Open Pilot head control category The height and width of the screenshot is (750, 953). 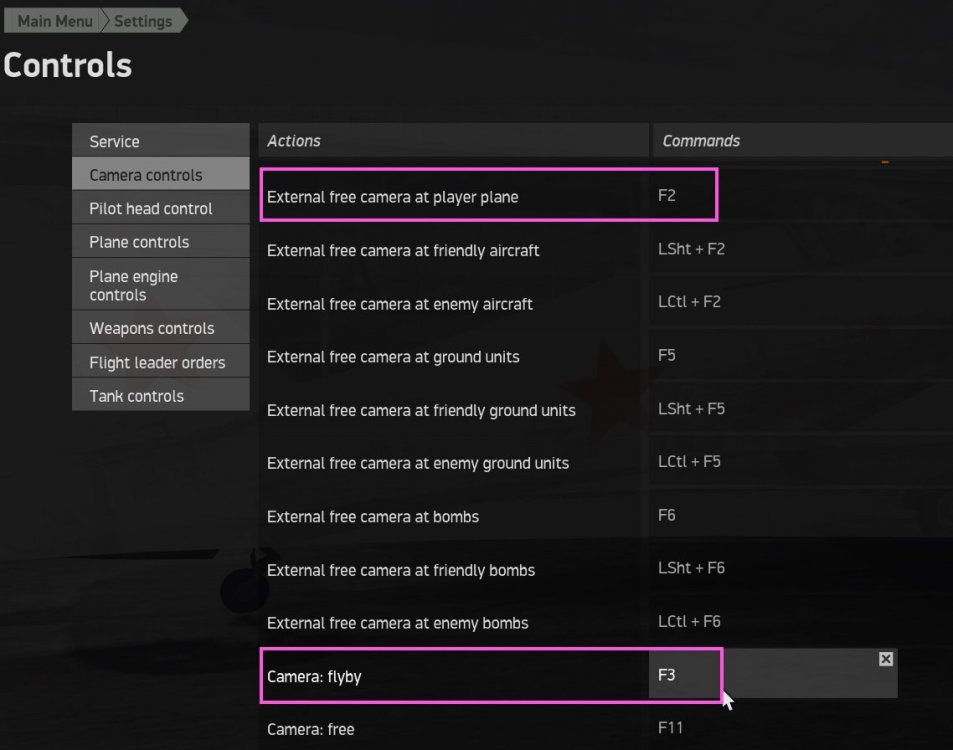pos(160,209)
